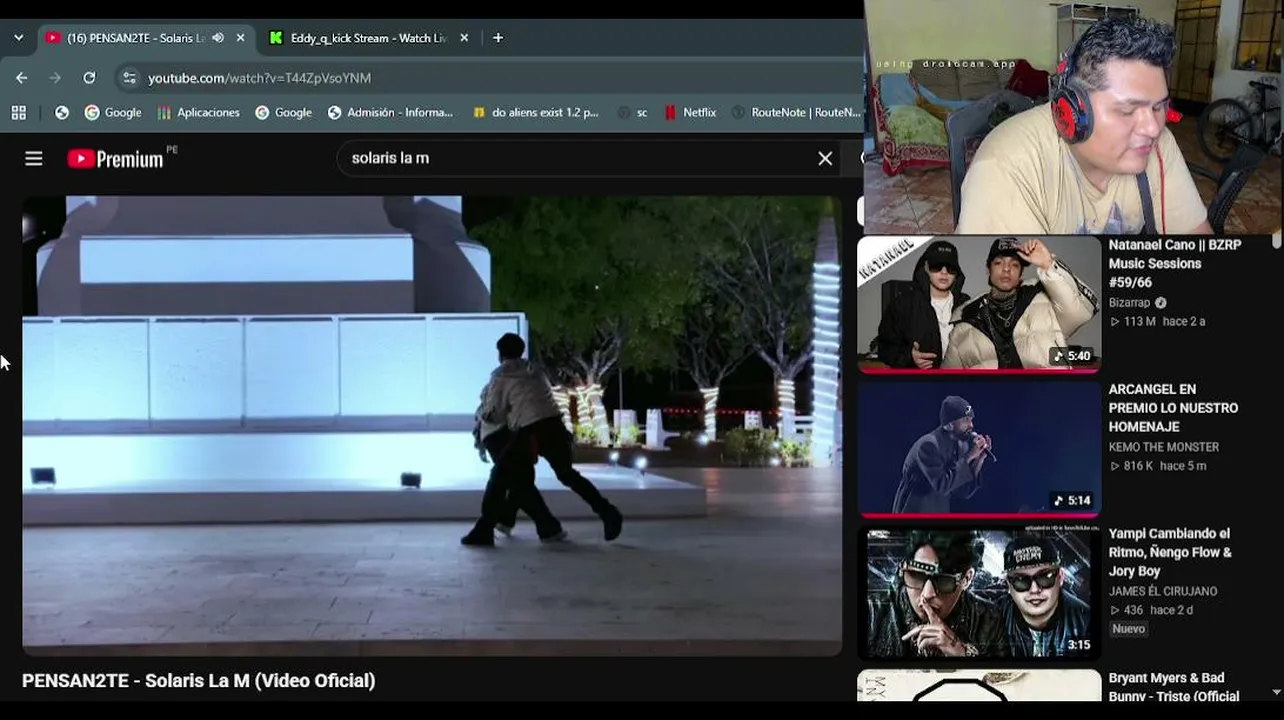
Task: Reload the YouTube page
Action: pos(89,78)
